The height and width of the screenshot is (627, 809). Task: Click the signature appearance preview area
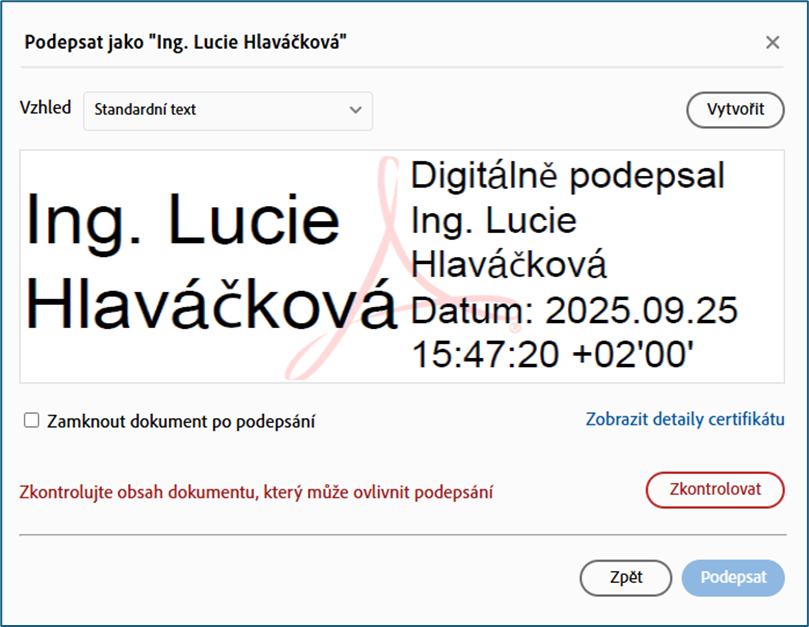click(402, 266)
